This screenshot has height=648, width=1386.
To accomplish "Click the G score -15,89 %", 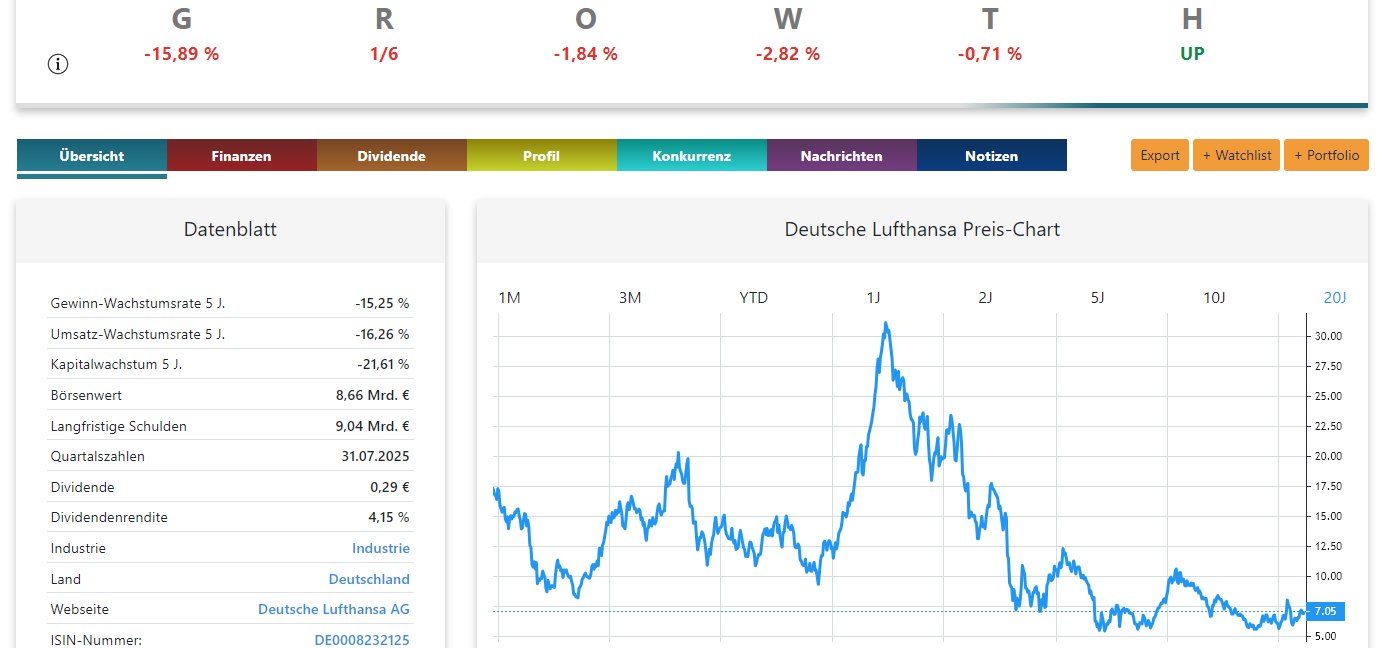I will 181,54.
